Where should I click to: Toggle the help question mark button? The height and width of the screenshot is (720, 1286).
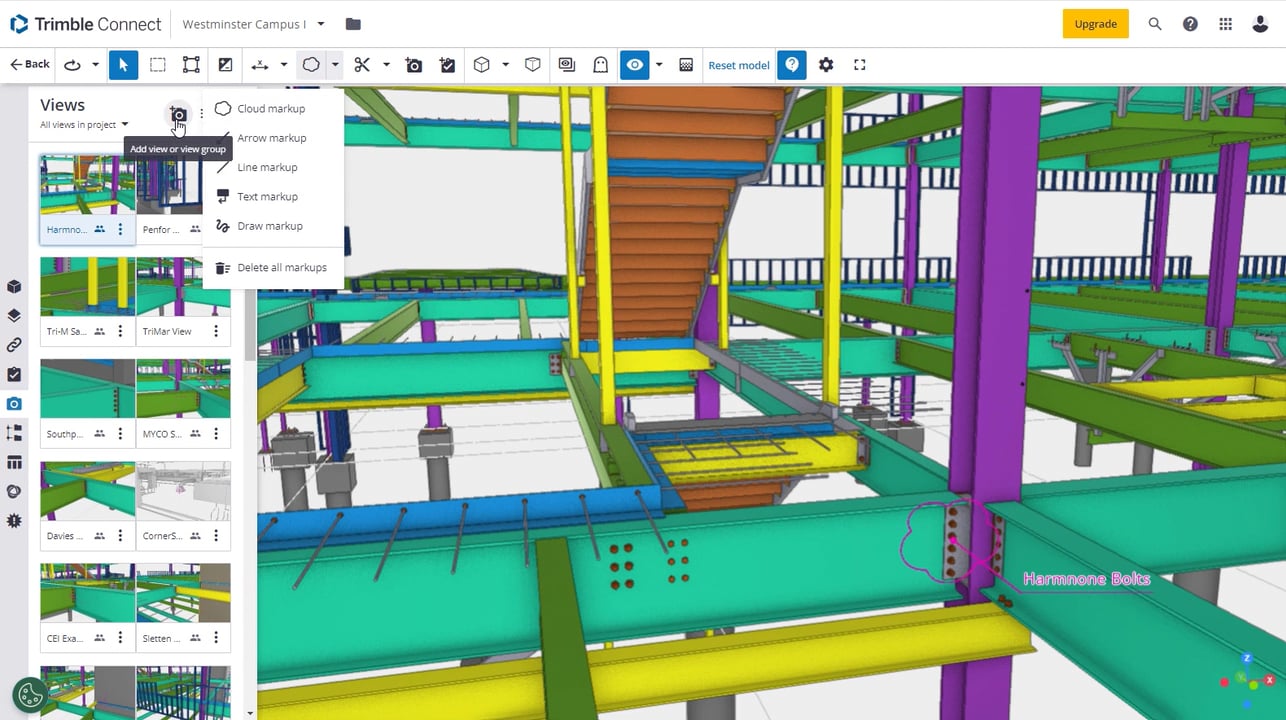pos(792,65)
